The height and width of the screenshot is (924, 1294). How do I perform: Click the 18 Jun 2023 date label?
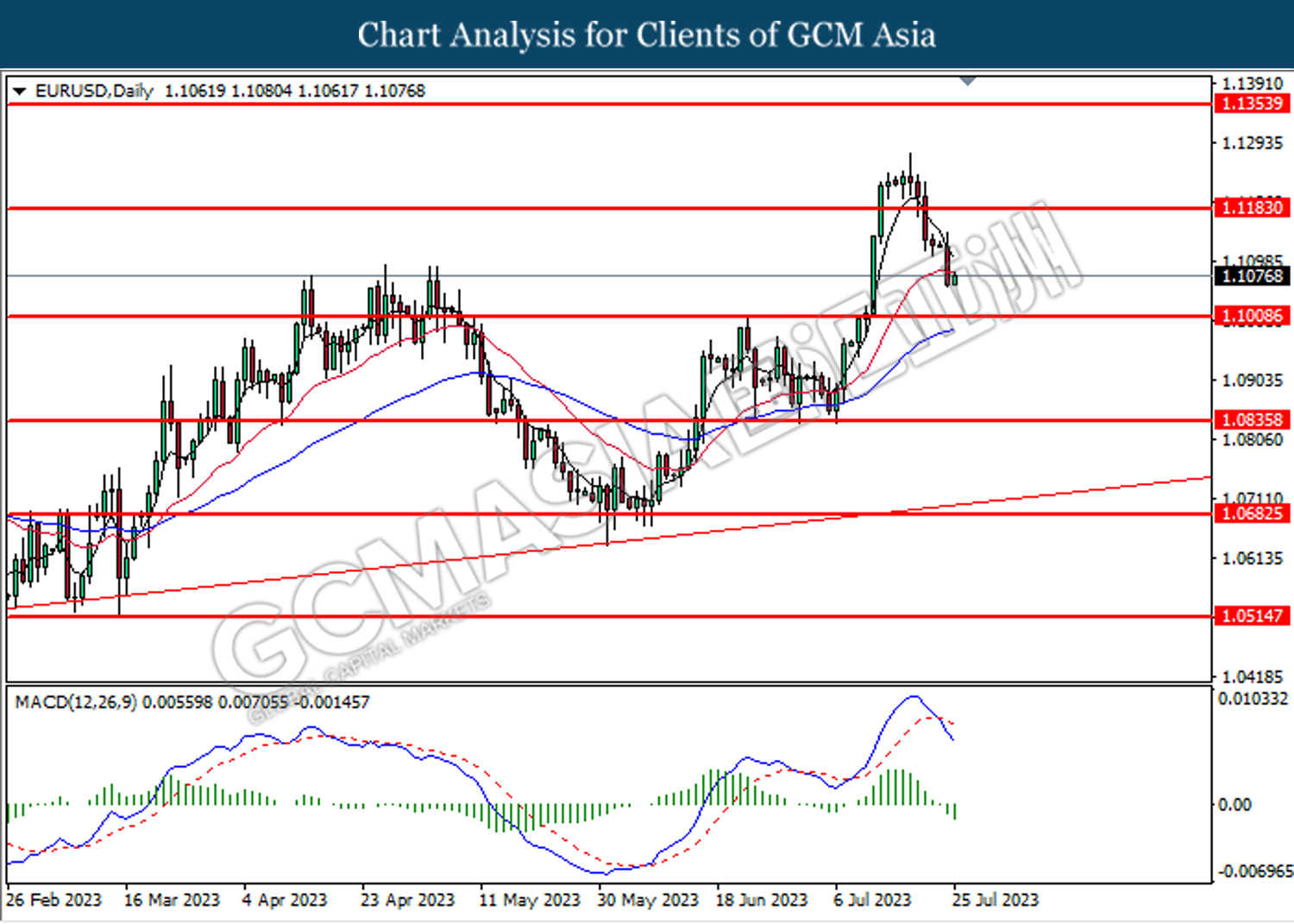click(762, 900)
